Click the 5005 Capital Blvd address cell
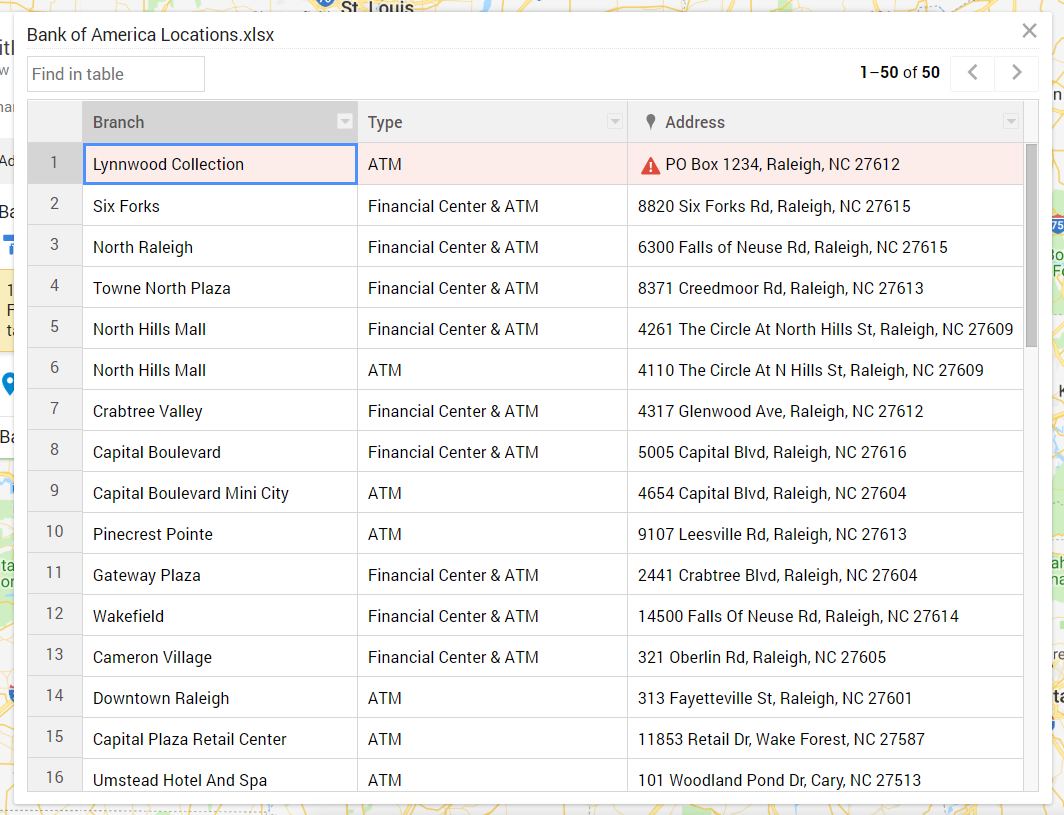Screen dimensions: 1064x815 [x=825, y=452]
